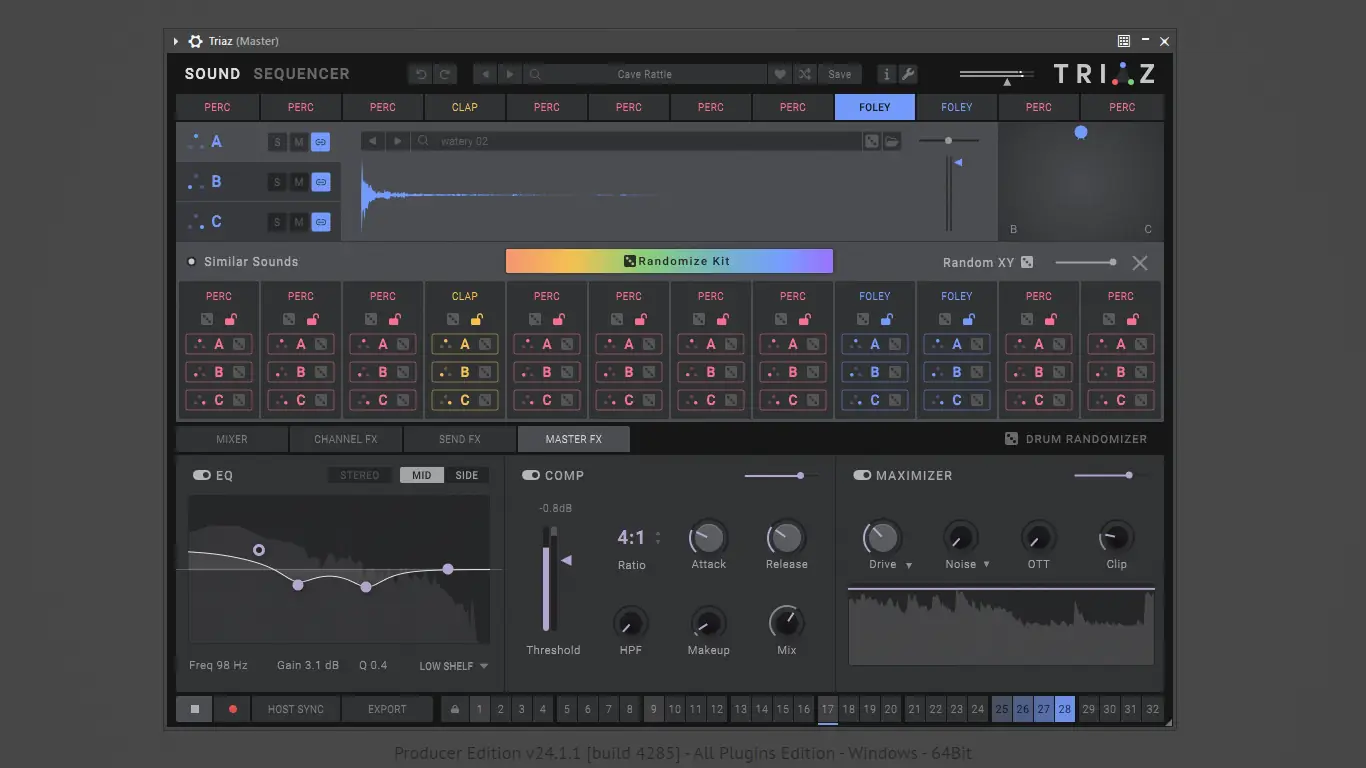Select the MASTER FX tab
The width and height of the screenshot is (1366, 768).
tap(574, 439)
